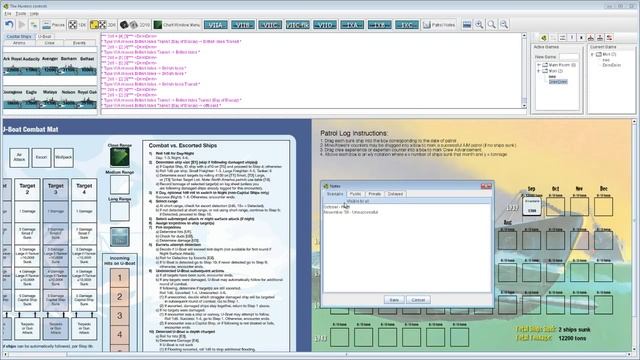This screenshot has width=640, height=360.
Task: Select the Crew sub-tab
Action: [x=49, y=43]
